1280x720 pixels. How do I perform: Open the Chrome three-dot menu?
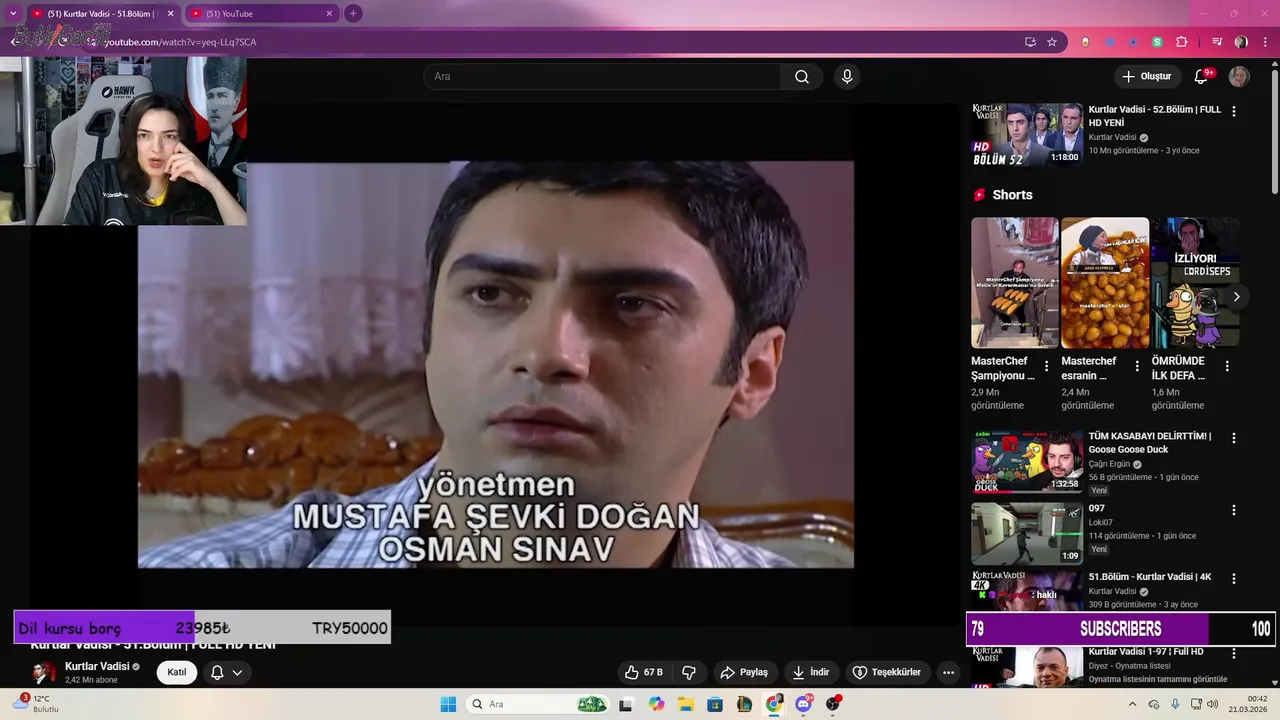pyautogui.click(x=1265, y=42)
